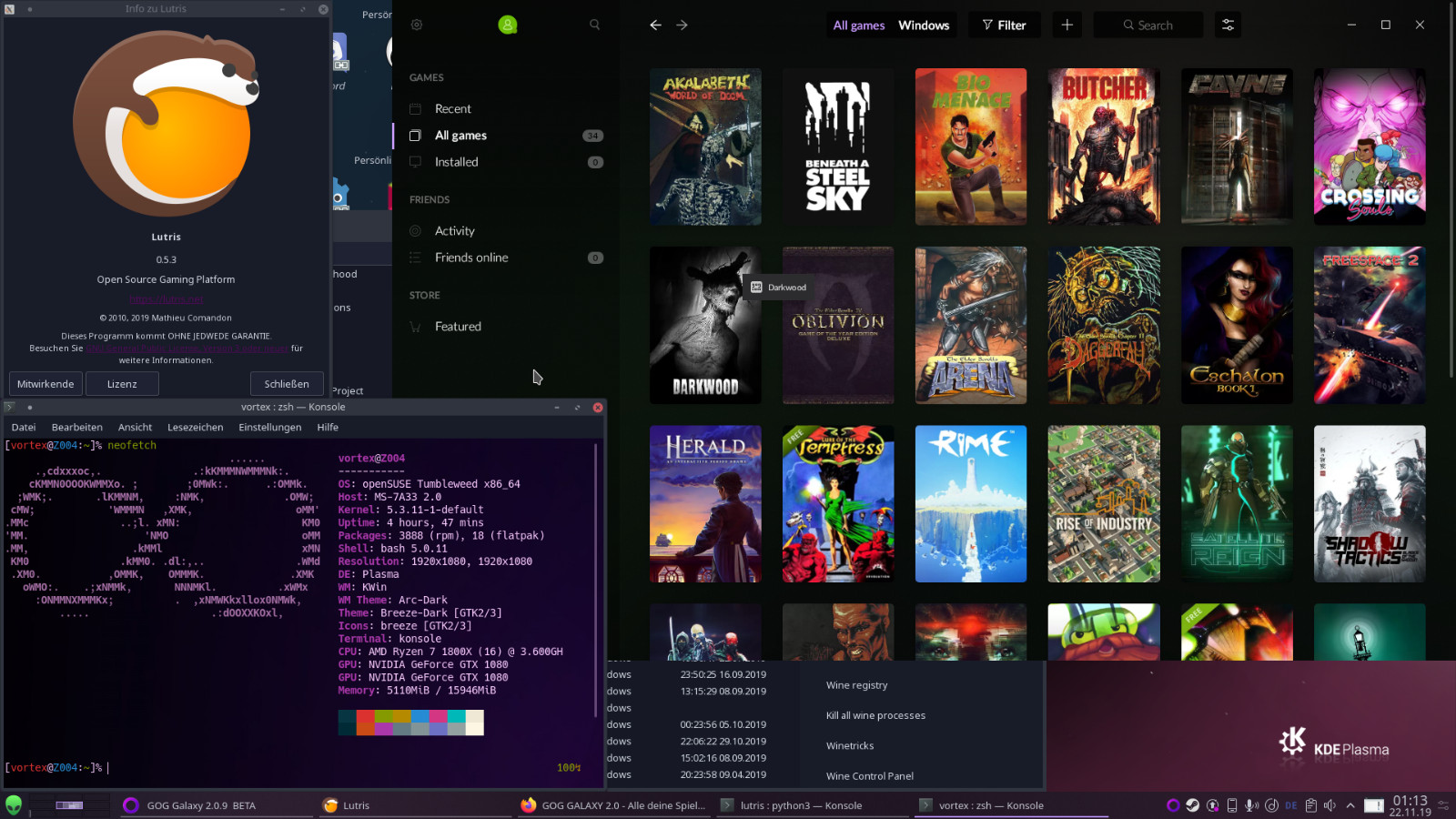
Task: Open the Lesezeichen menu in Konsole
Action: (196, 427)
